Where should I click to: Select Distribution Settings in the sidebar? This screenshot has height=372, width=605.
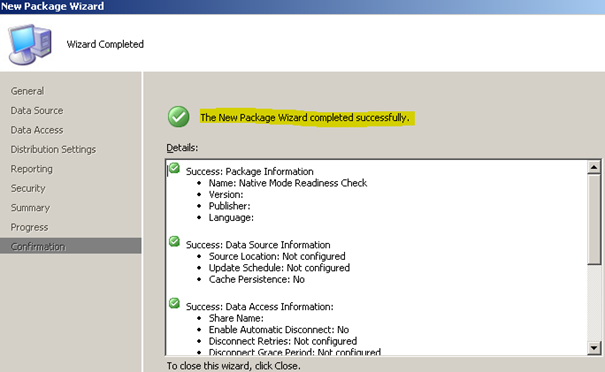(x=53, y=149)
